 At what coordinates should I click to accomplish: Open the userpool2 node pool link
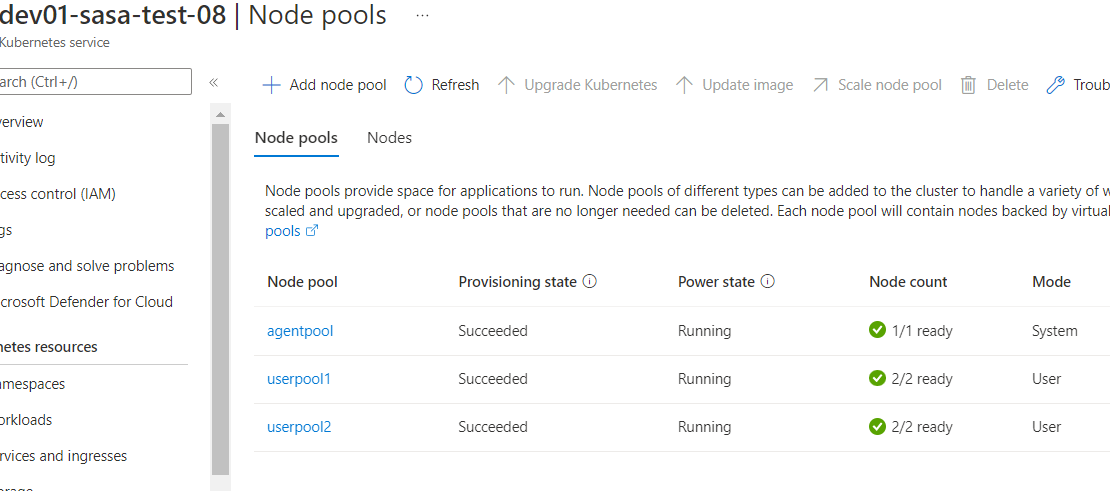pos(299,427)
